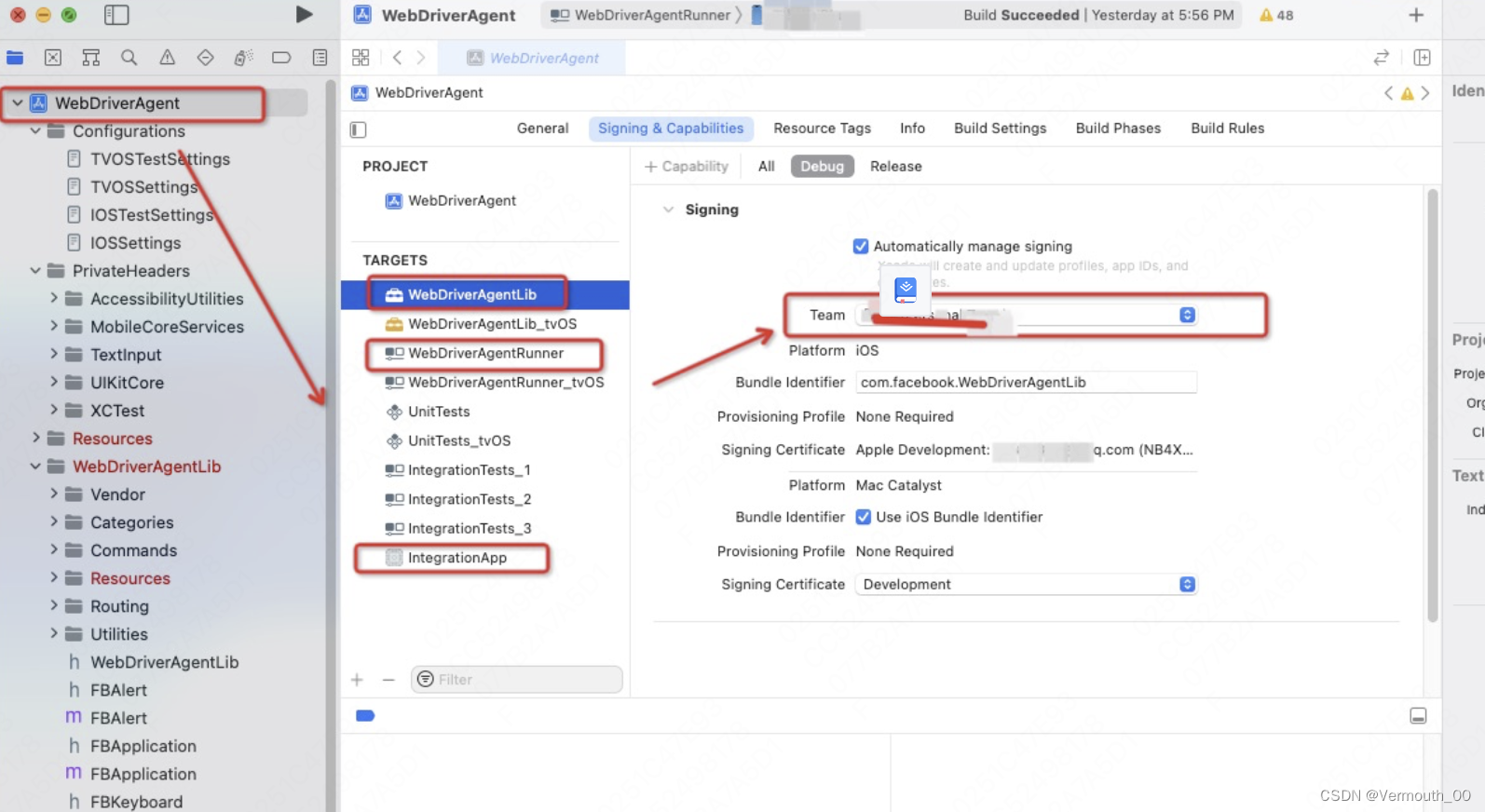Screen dimensions: 1485x812
Task: Collapse the WebDriverAgent project root
Action: click(18, 103)
